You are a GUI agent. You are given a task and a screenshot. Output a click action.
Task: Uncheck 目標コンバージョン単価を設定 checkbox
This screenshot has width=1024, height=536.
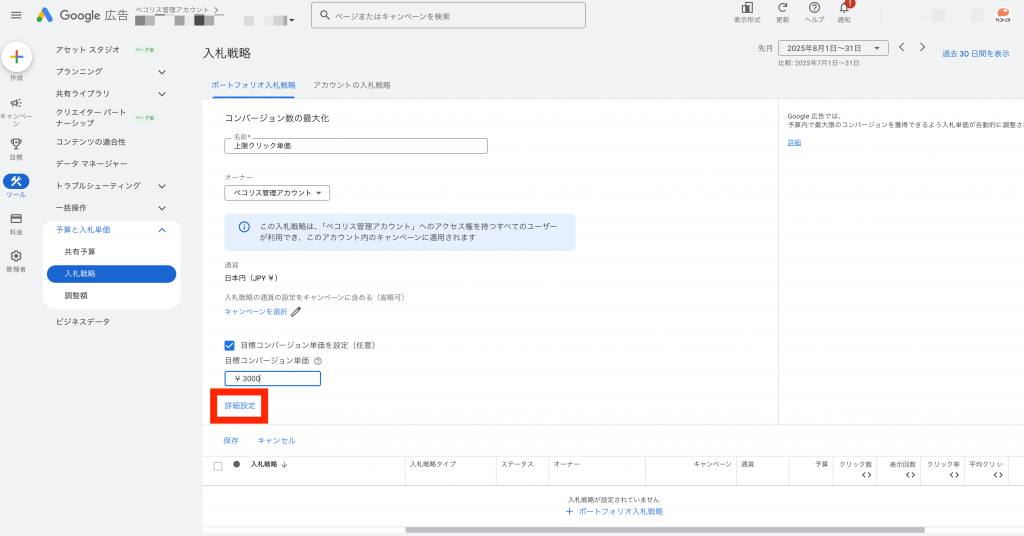(x=230, y=345)
